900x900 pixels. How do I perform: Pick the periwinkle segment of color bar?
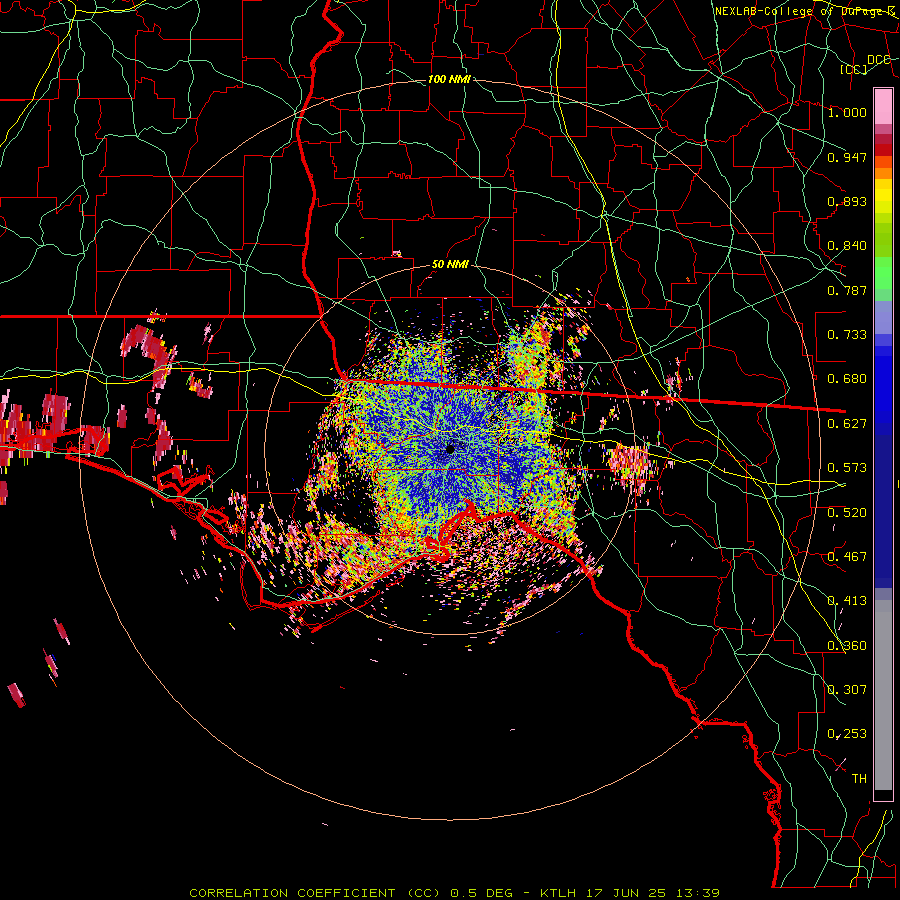pyautogui.click(x=883, y=317)
